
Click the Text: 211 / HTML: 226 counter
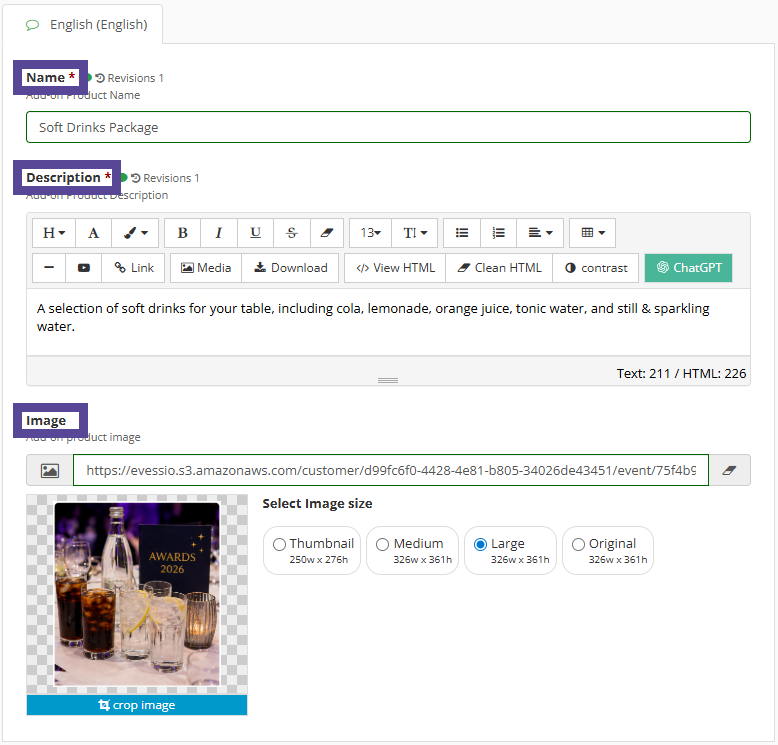click(681, 374)
